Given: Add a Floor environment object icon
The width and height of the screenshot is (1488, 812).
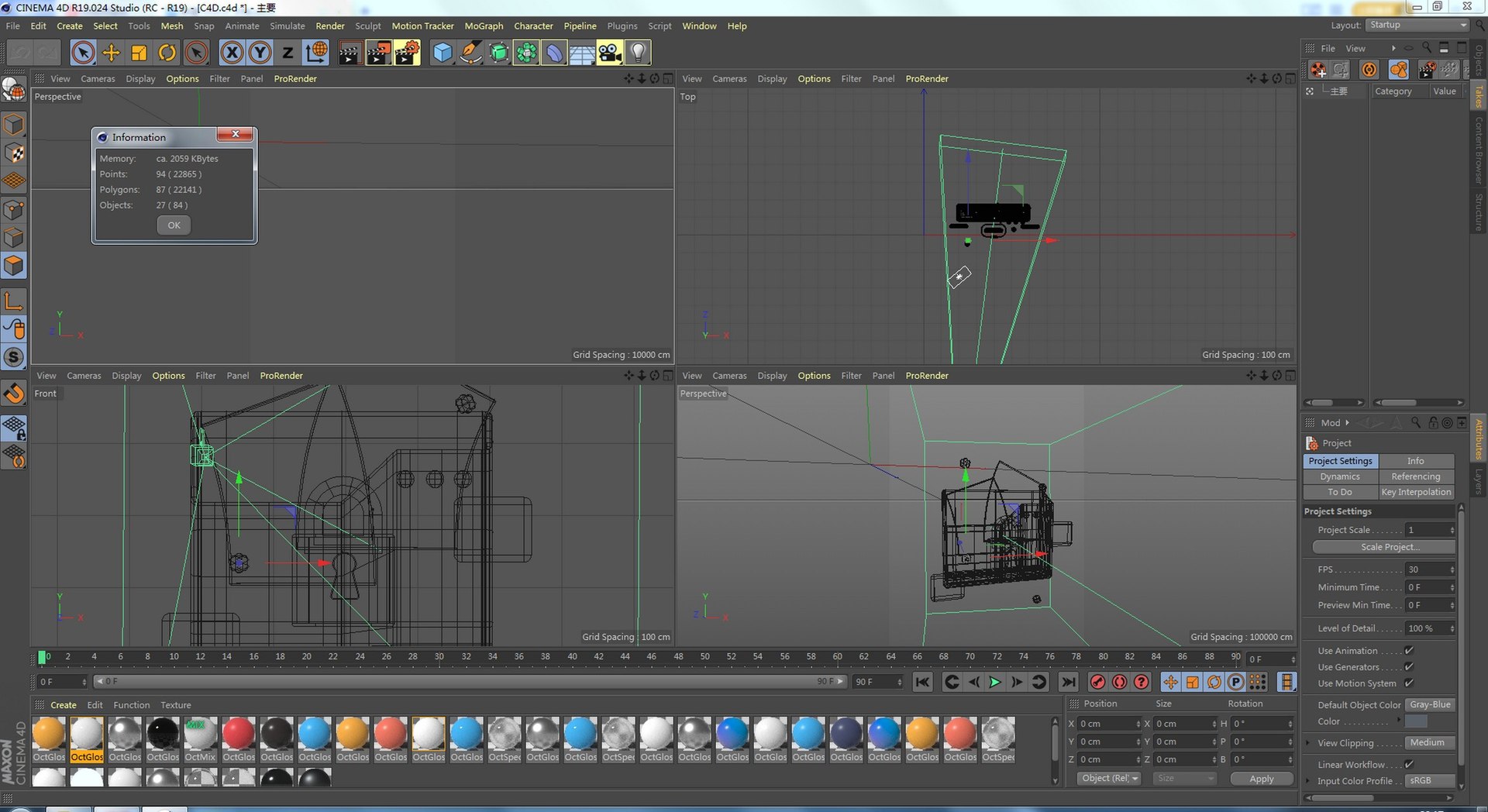Looking at the screenshot, I should pyautogui.click(x=582, y=53).
